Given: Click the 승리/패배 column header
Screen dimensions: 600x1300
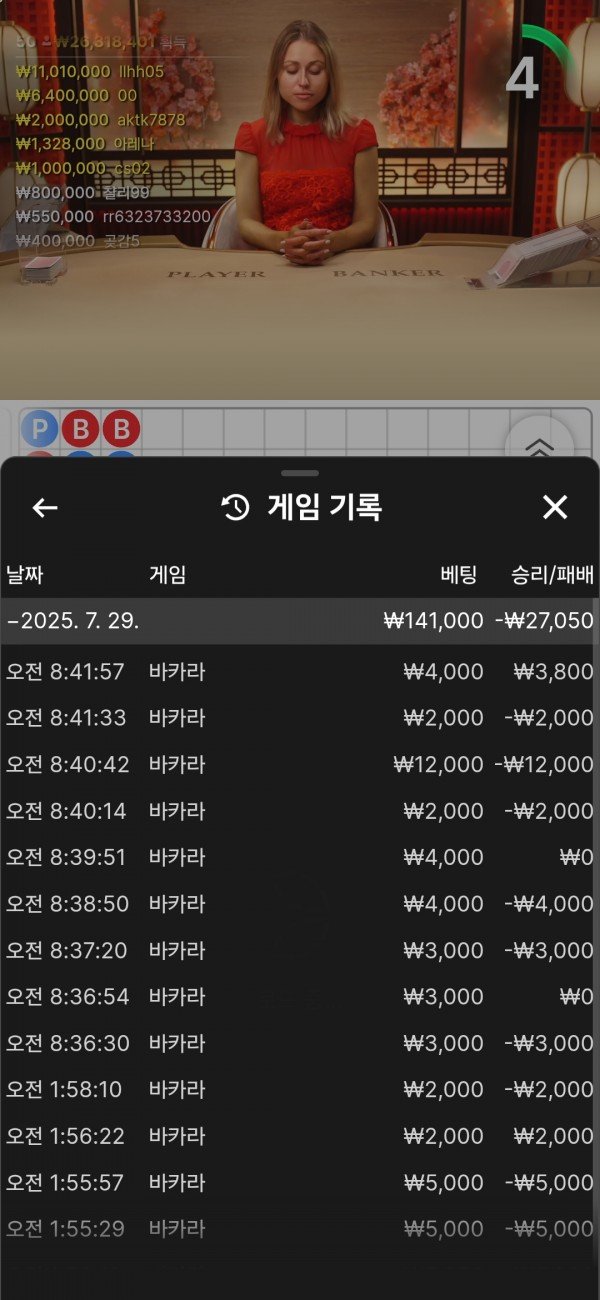Looking at the screenshot, I should (552, 575).
